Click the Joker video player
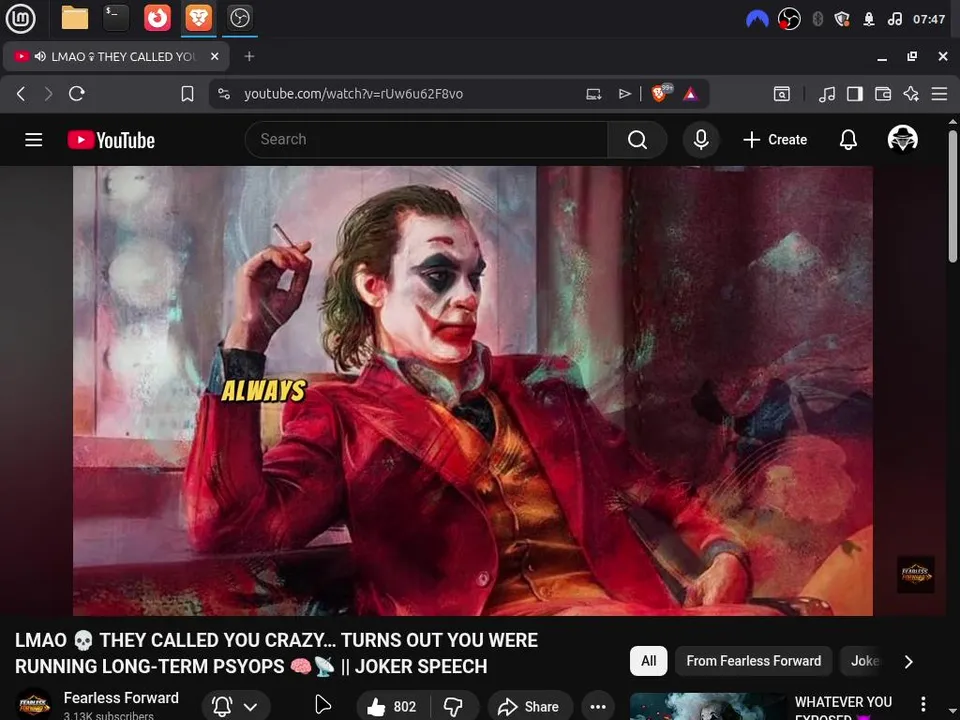Image resolution: width=960 pixels, height=720 pixels. [x=473, y=391]
